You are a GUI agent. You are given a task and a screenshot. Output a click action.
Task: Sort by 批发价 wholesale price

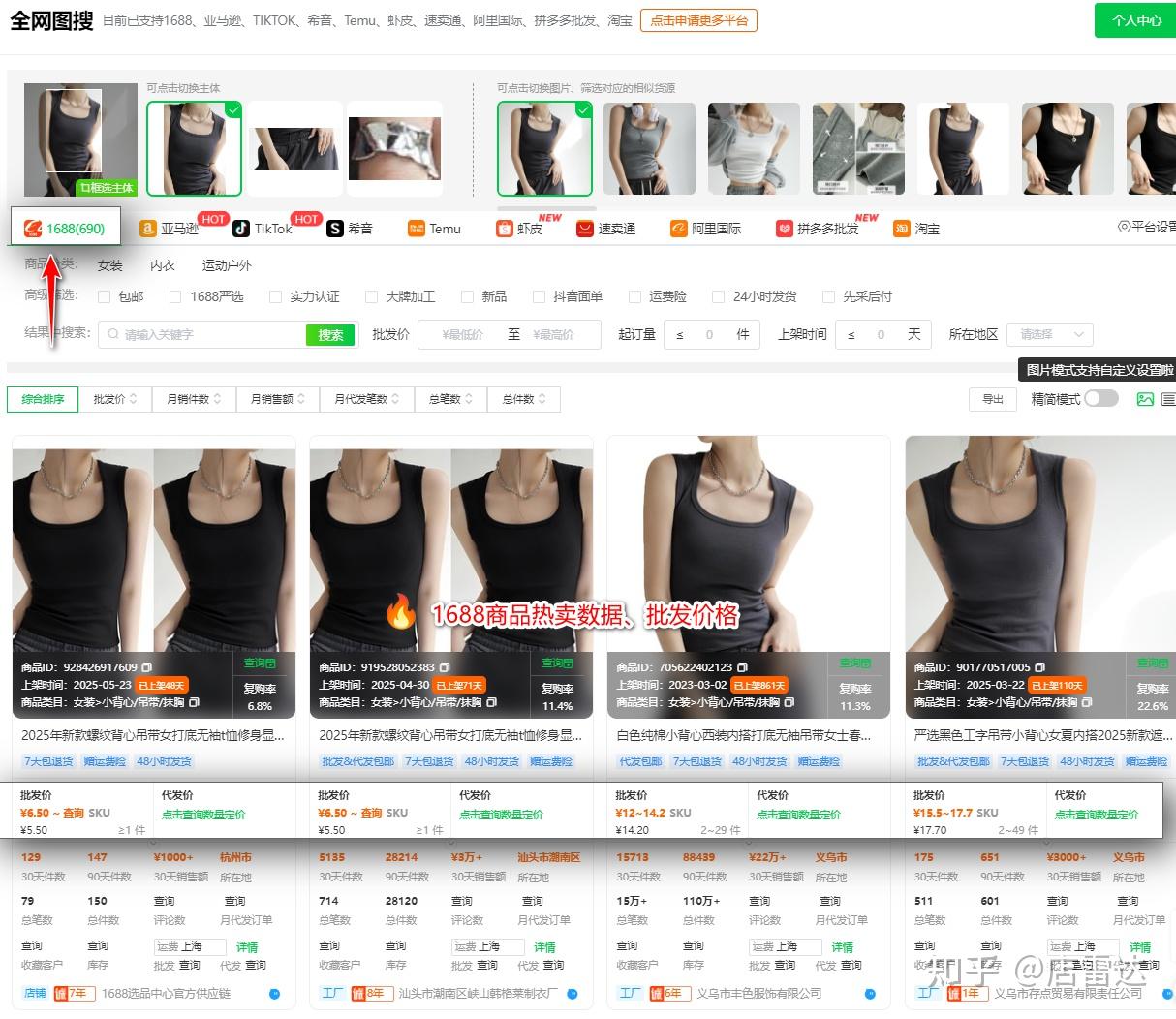(115, 398)
